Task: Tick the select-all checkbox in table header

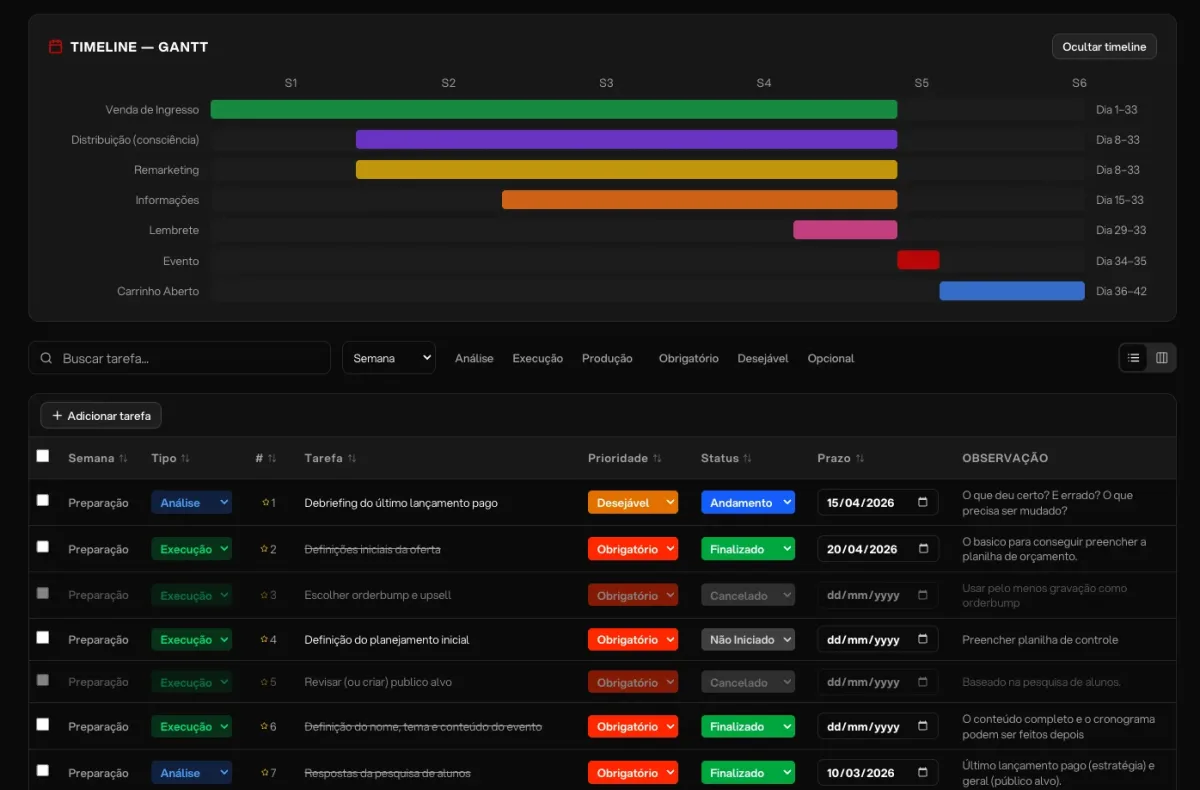Action: click(x=42, y=456)
